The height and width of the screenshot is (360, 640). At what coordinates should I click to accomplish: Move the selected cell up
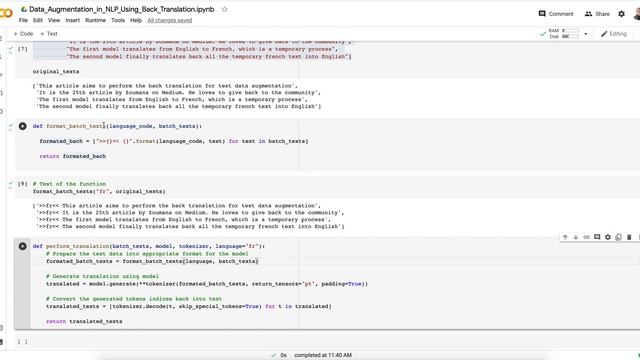click(x=565, y=237)
